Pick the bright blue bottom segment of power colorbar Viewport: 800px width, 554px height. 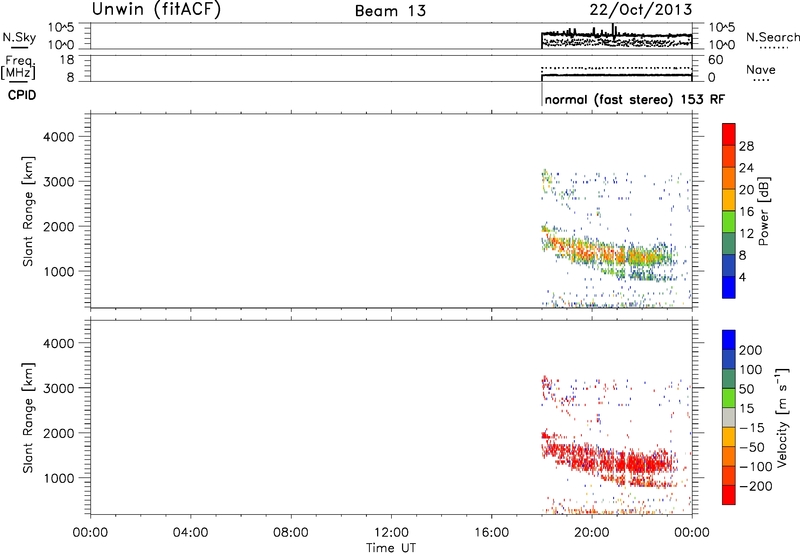point(729,288)
